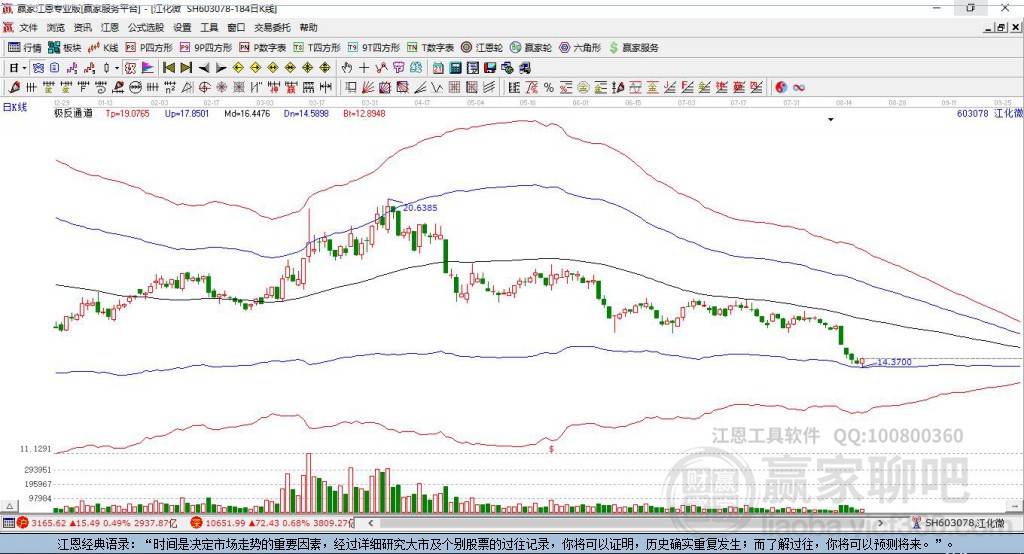Viewport: 1024px width, 554px height.
Task: Click the red yin-yang icon
Action: pos(781,87)
